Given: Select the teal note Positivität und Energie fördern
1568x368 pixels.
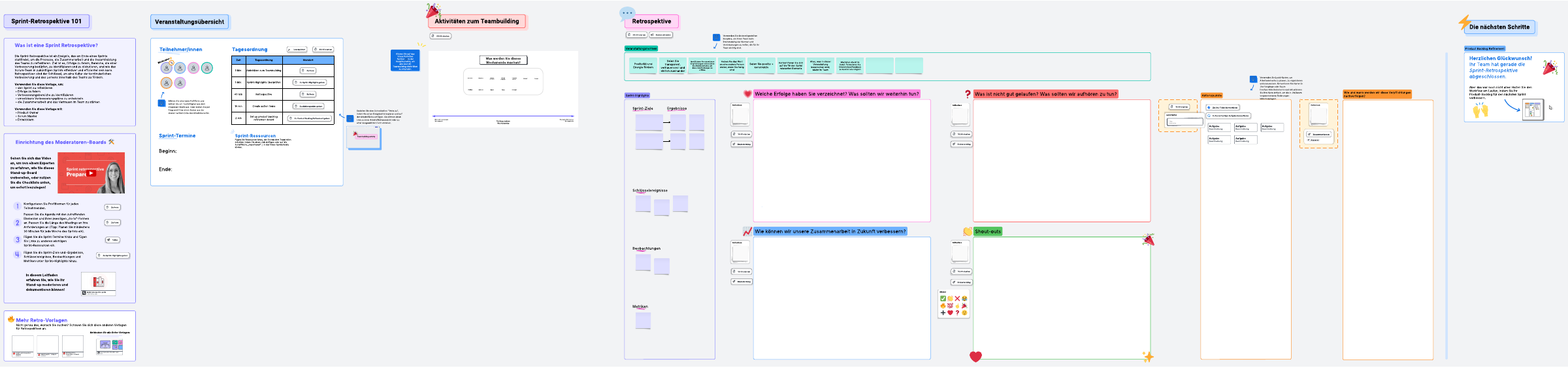Looking at the screenshot, I should click(x=643, y=65).
